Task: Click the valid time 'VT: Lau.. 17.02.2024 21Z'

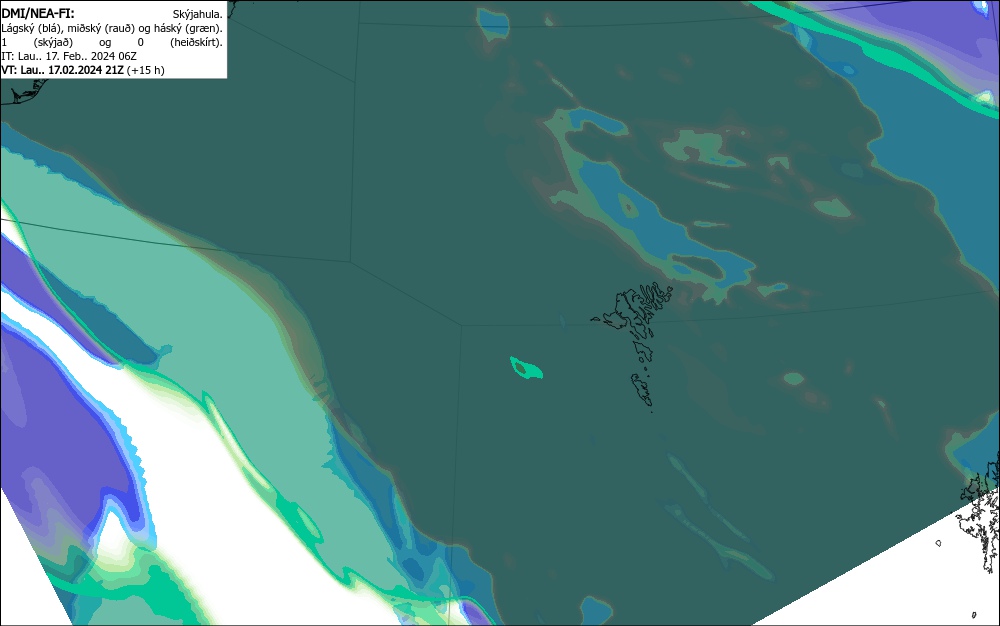Action: click(62, 70)
